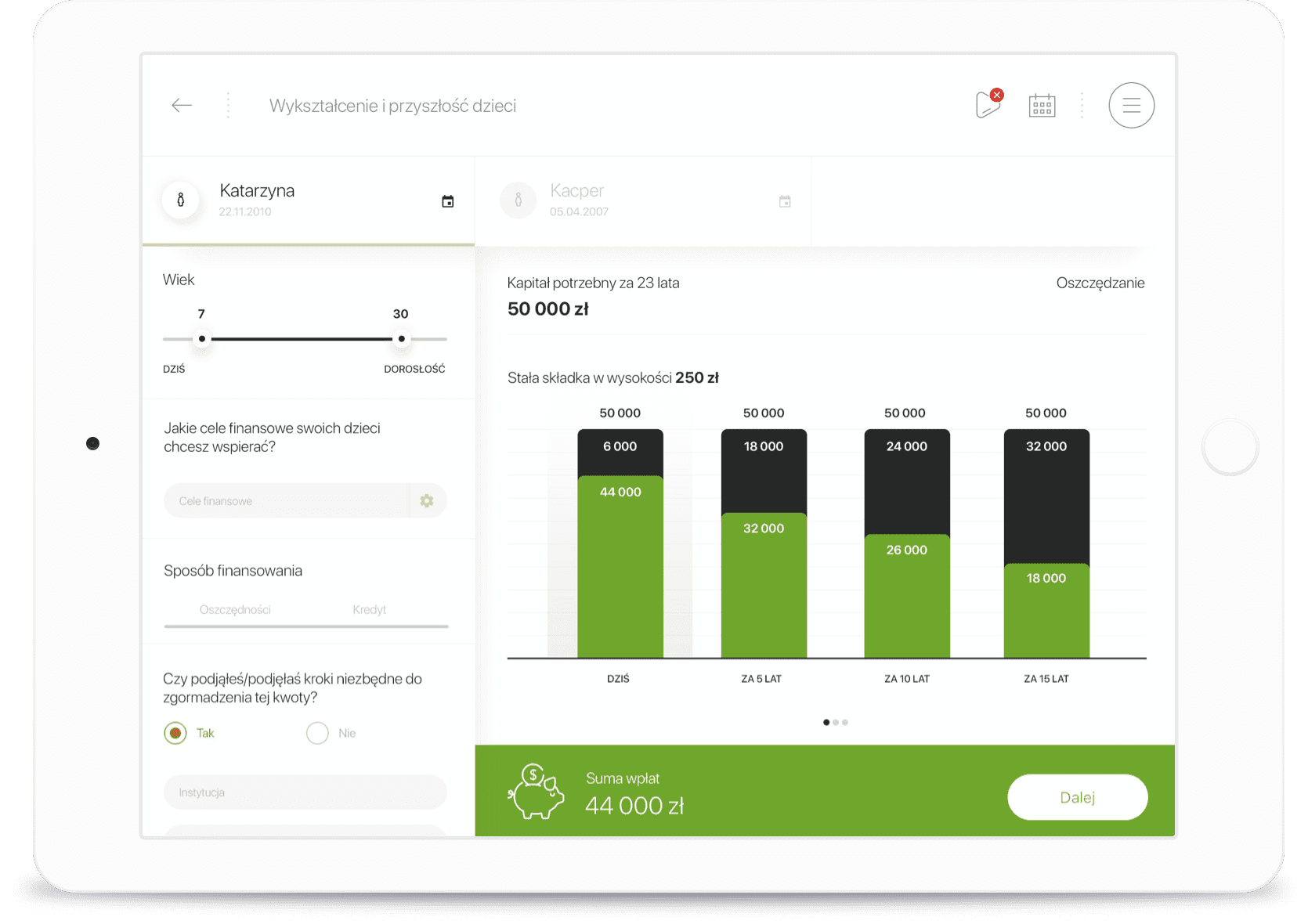Click the DOROSŁOŚĆ slider label

tap(414, 369)
